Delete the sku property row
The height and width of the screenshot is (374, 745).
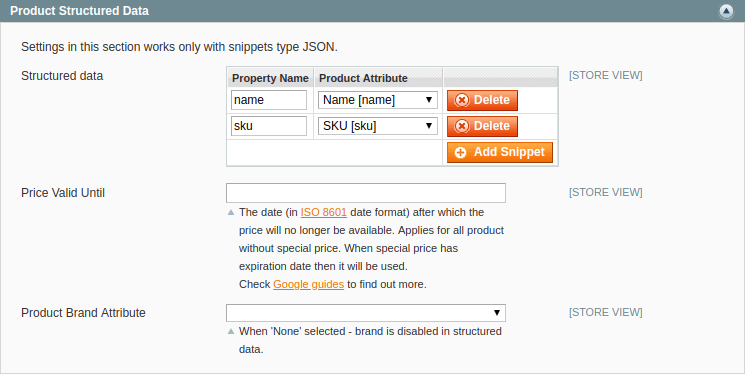click(482, 126)
